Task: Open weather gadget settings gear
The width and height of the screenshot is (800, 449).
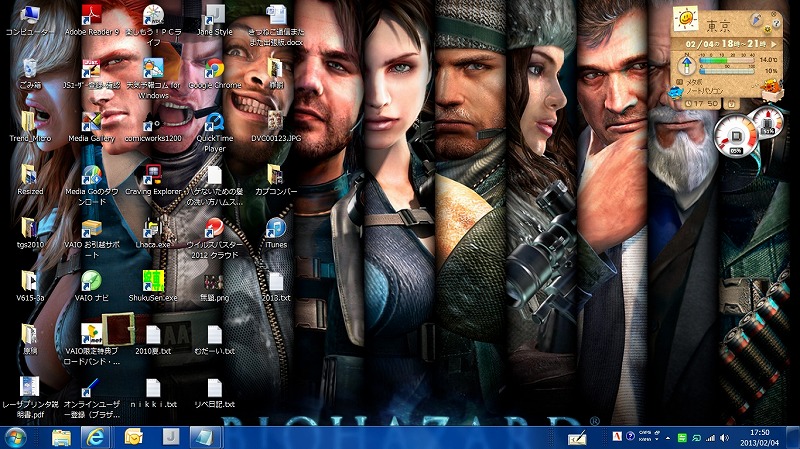Action: click(767, 30)
